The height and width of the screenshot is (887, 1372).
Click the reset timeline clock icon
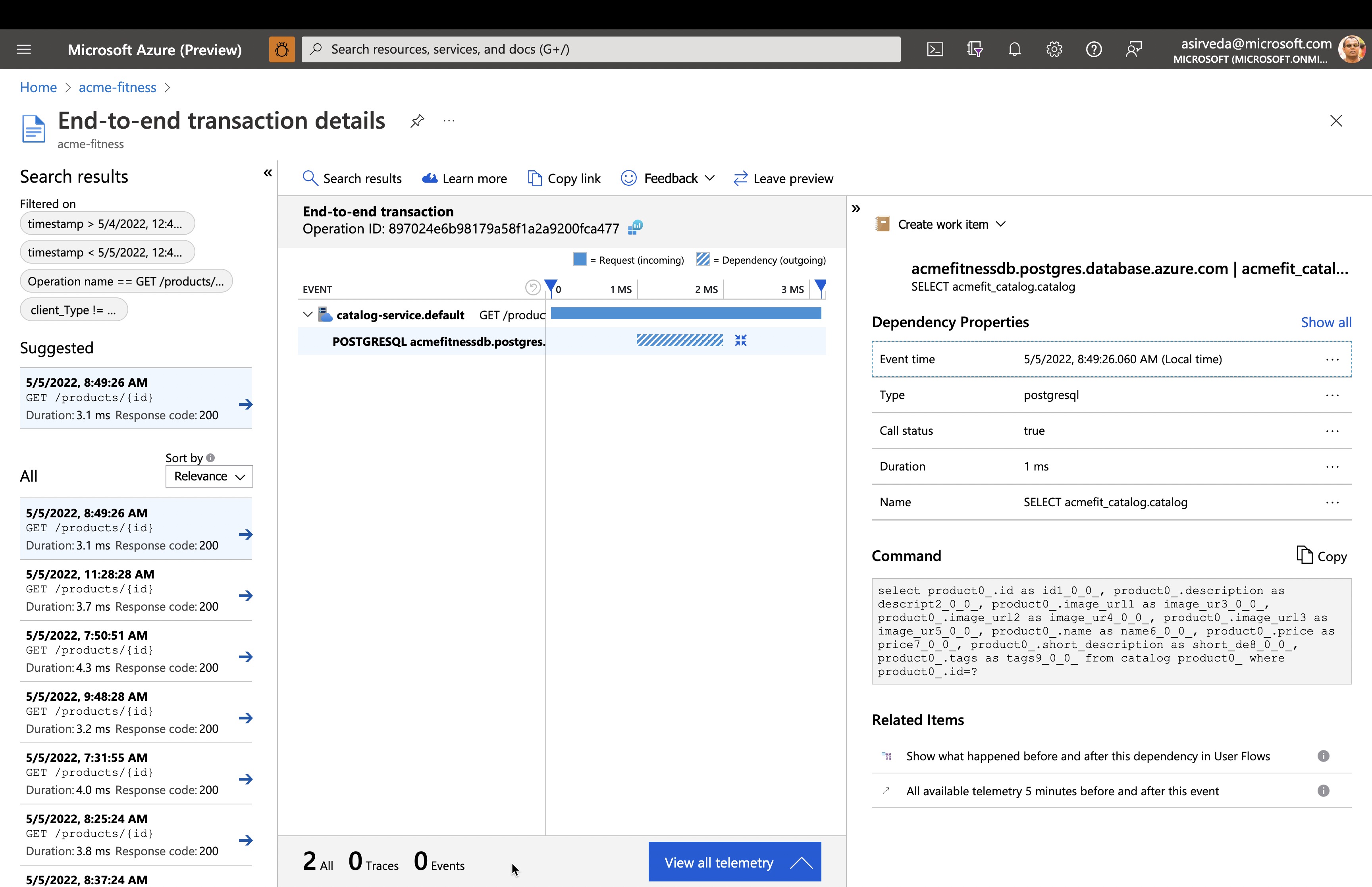[x=533, y=287]
